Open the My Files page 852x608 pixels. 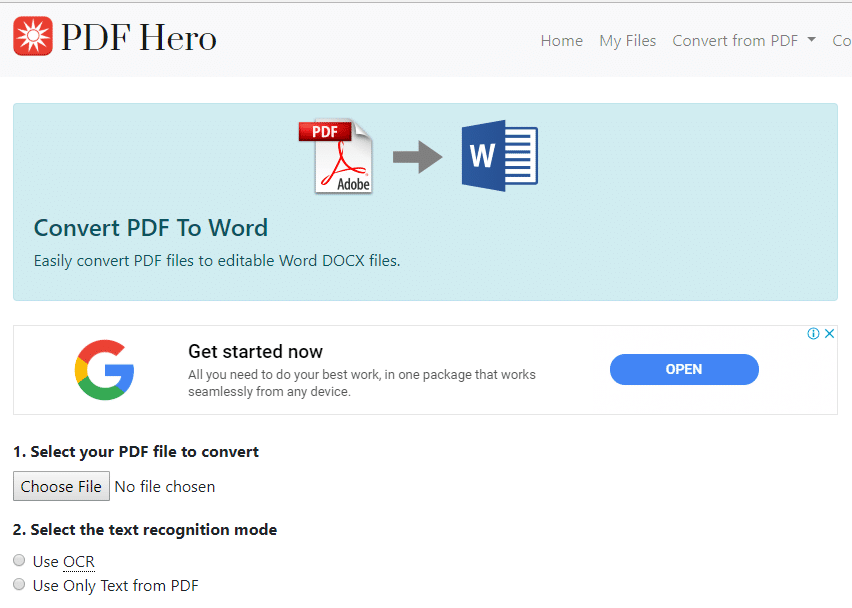tap(628, 41)
